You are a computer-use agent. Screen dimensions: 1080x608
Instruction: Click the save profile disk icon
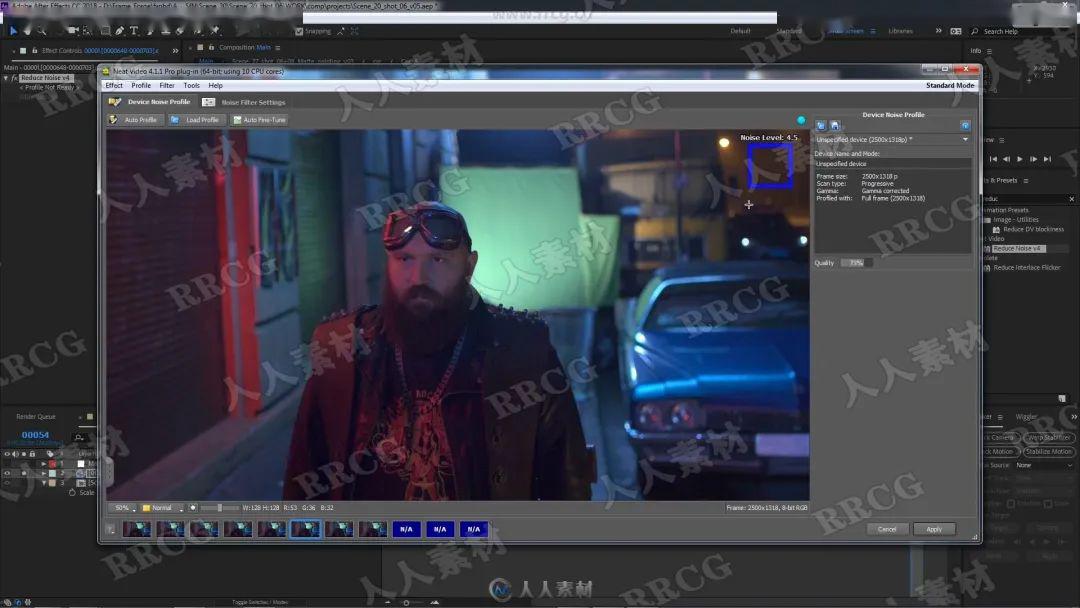click(835, 125)
